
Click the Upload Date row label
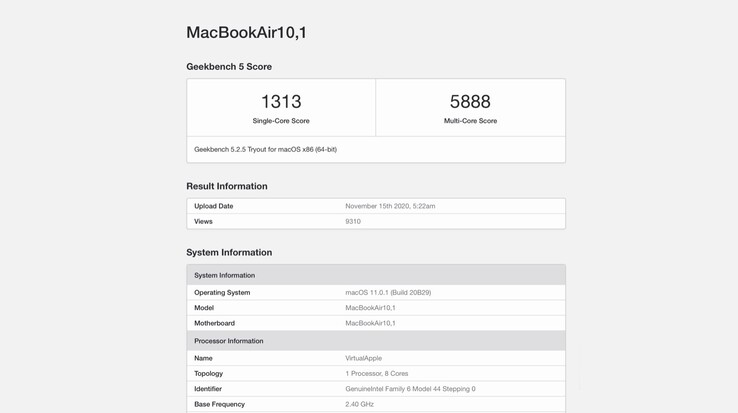point(214,206)
